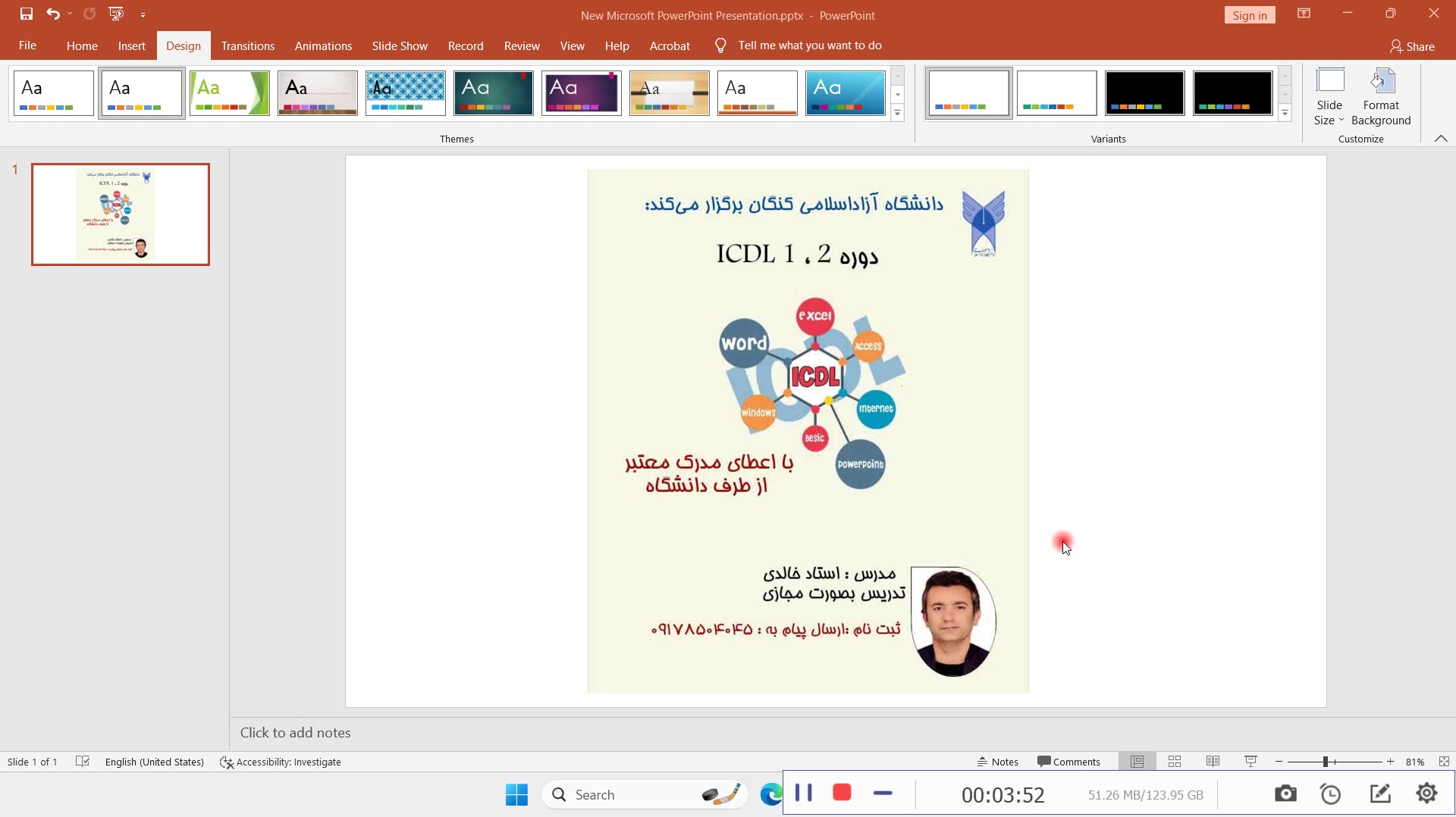Open the File menu
This screenshot has width=1456, height=817.
(x=27, y=45)
